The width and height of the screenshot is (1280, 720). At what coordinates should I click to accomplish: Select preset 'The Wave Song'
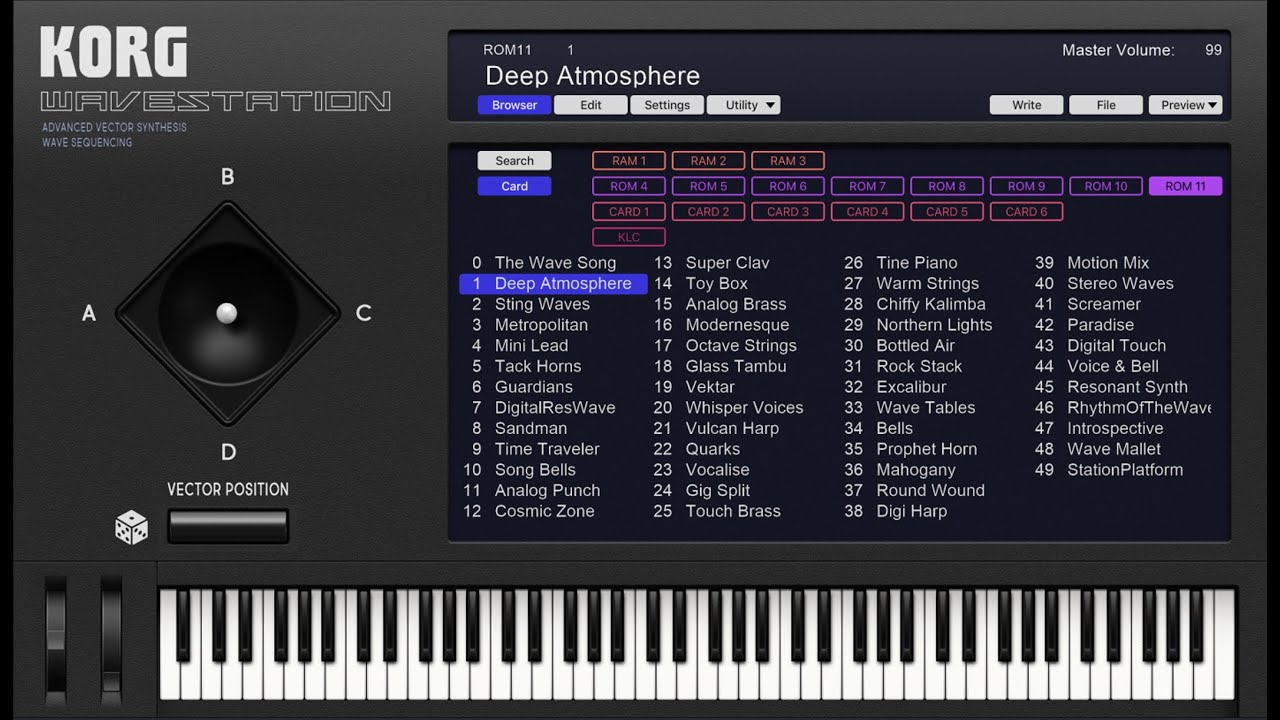point(555,263)
